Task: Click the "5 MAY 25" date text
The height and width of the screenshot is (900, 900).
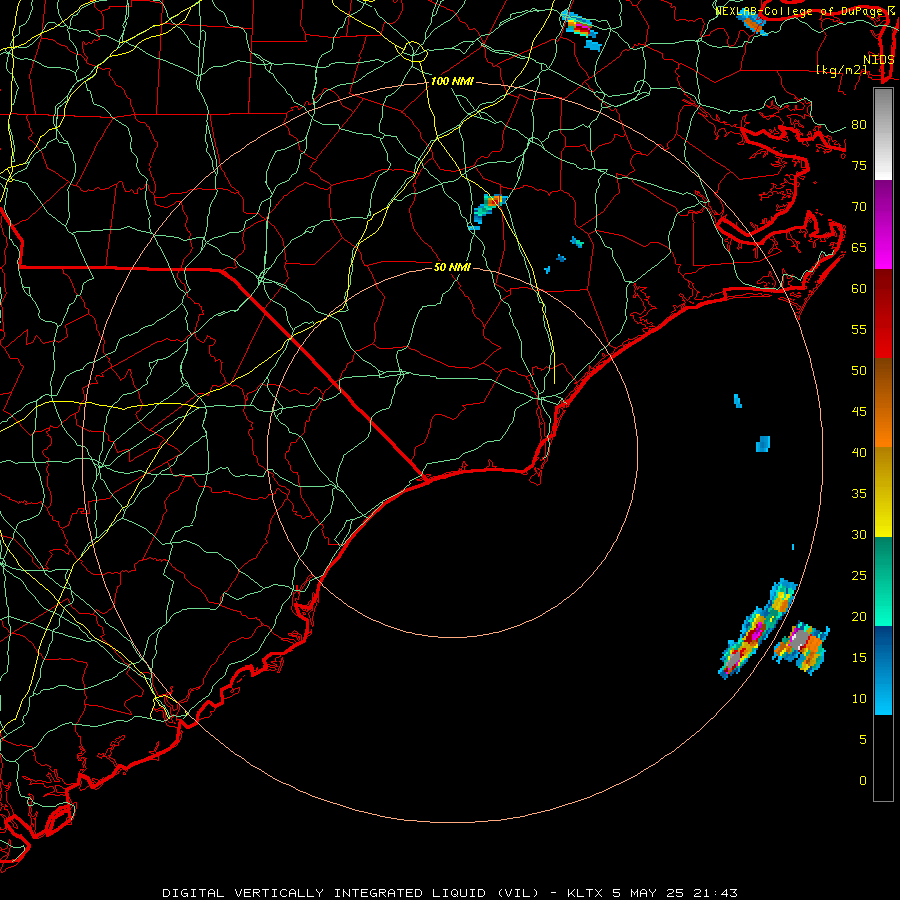Action: click(x=650, y=893)
